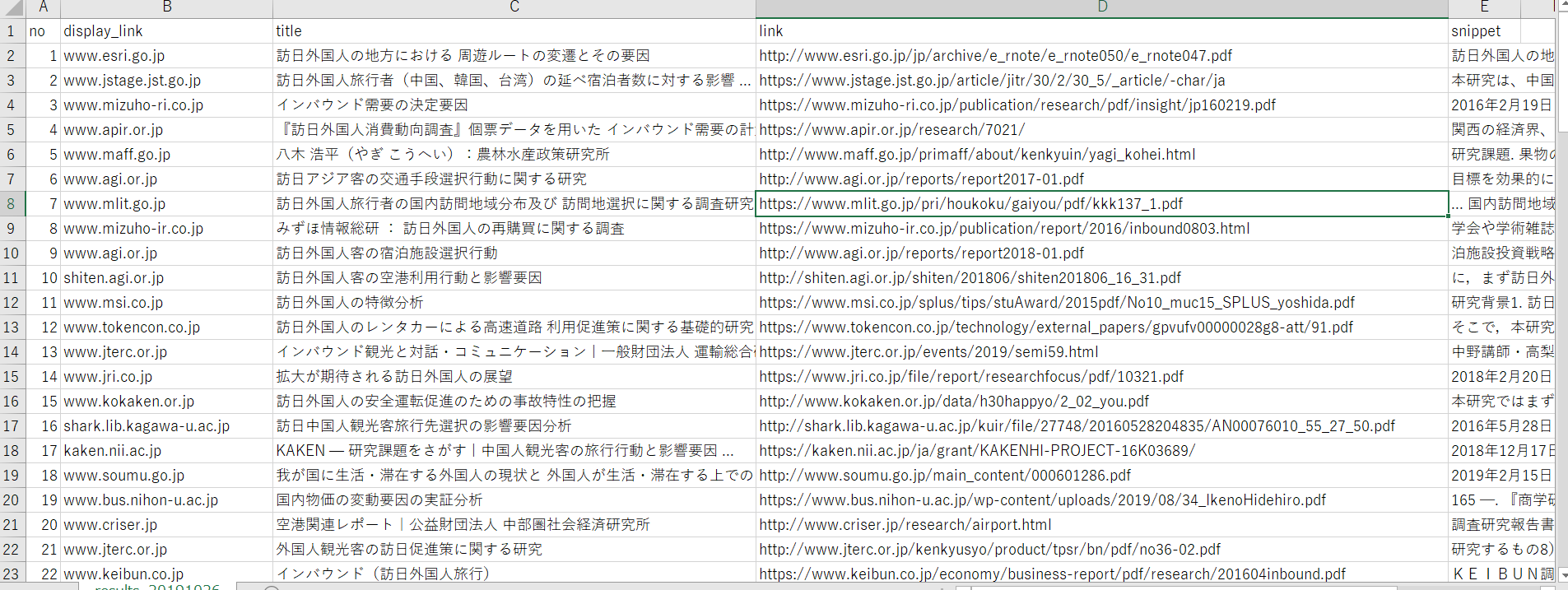Select cell www.bus.nihon-u.ac.jp

point(166,500)
